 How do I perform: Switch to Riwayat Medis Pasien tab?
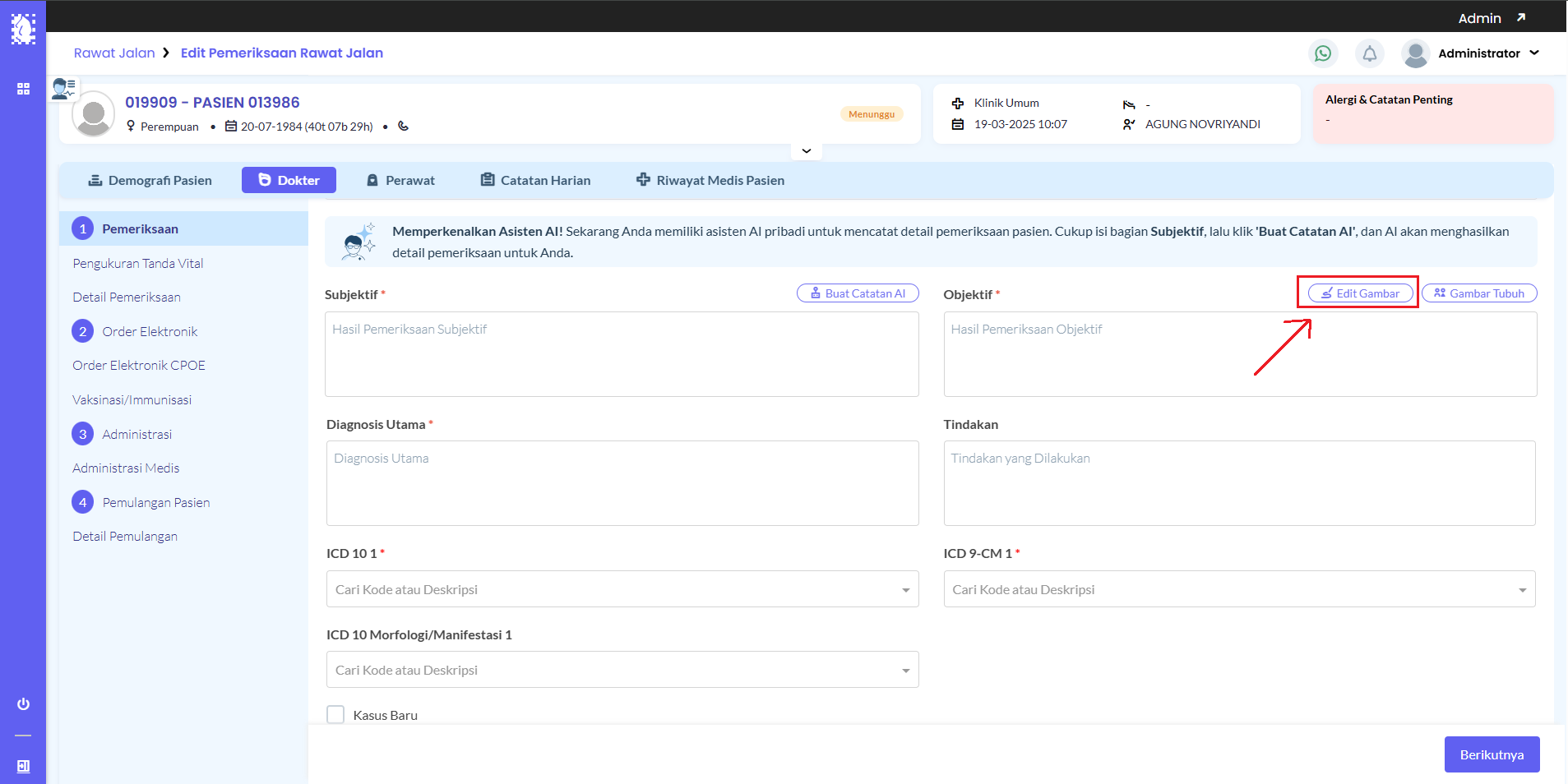(710, 180)
